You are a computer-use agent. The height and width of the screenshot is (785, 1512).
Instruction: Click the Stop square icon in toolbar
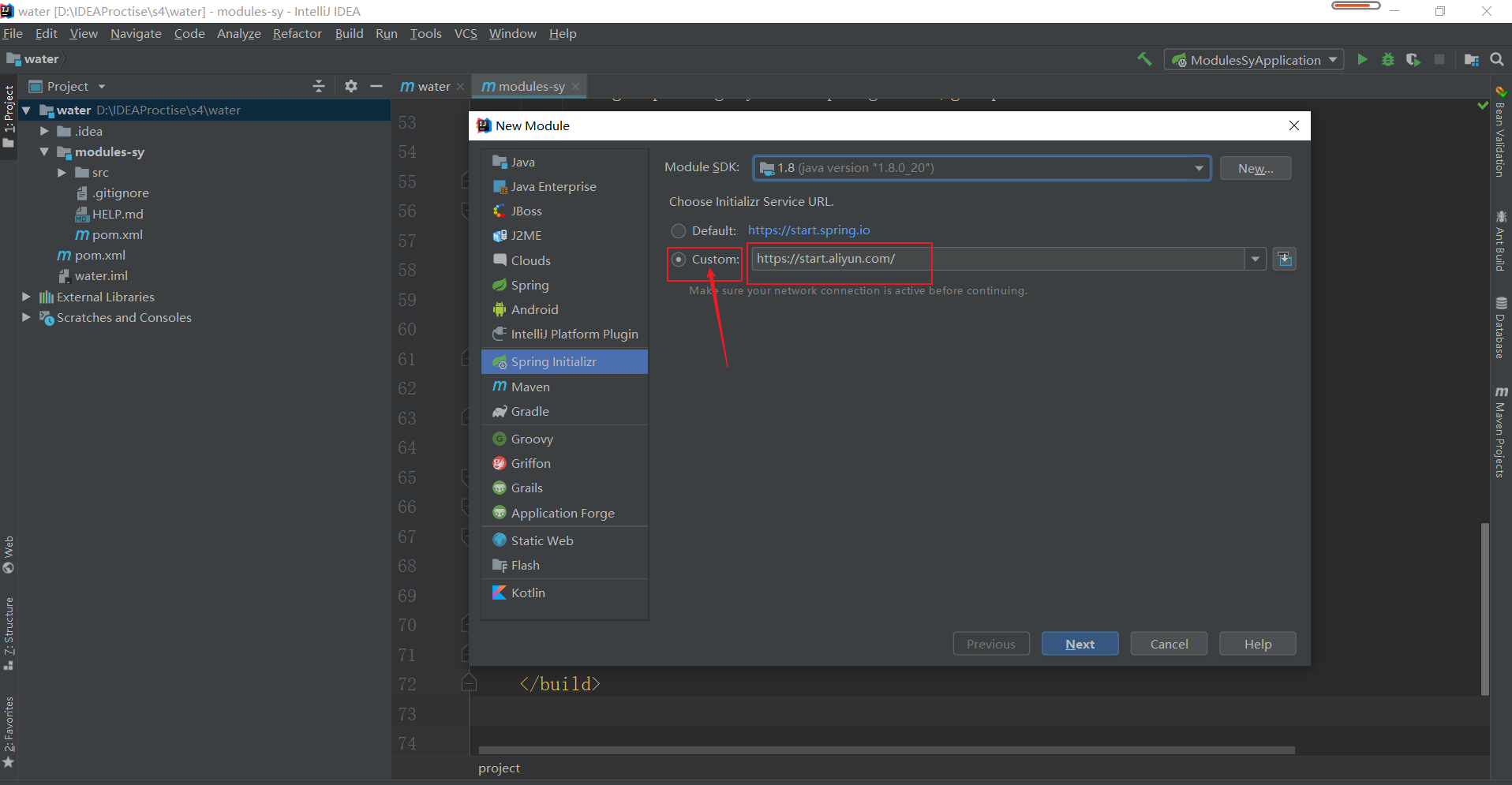[x=1439, y=59]
